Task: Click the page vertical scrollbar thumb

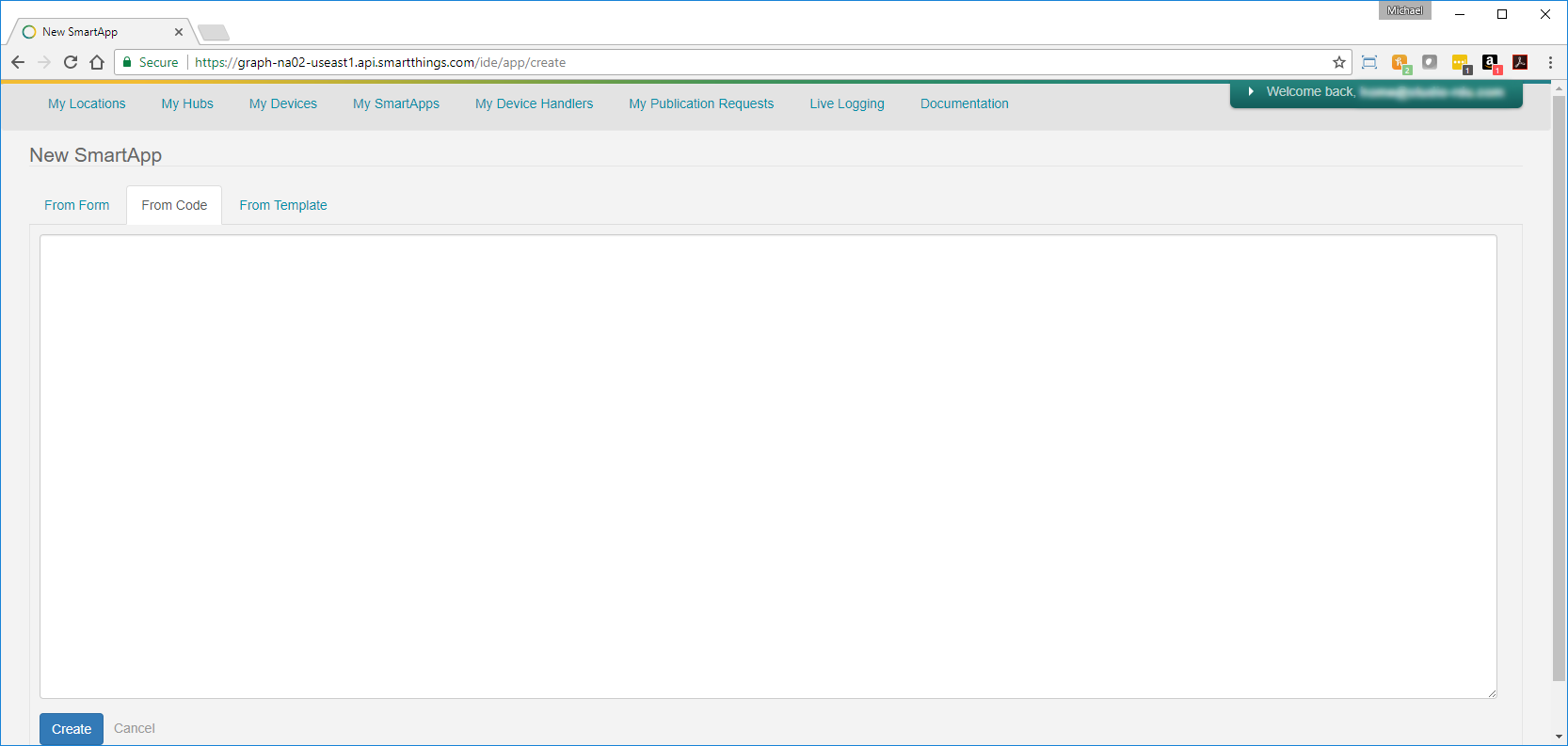Action: (1559, 388)
